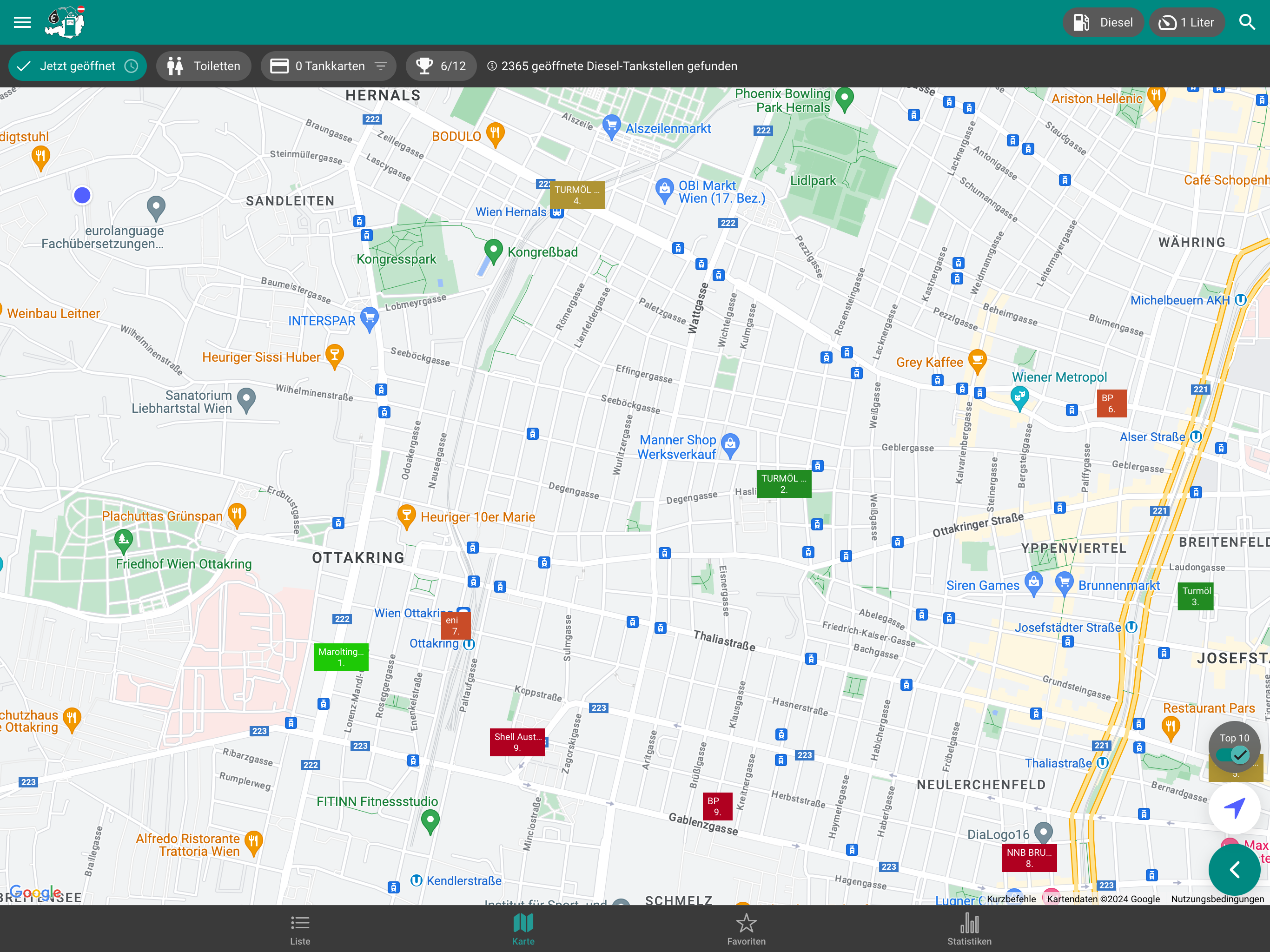Switch to the Liste tab
The height and width of the screenshot is (952, 1270).
300,929
